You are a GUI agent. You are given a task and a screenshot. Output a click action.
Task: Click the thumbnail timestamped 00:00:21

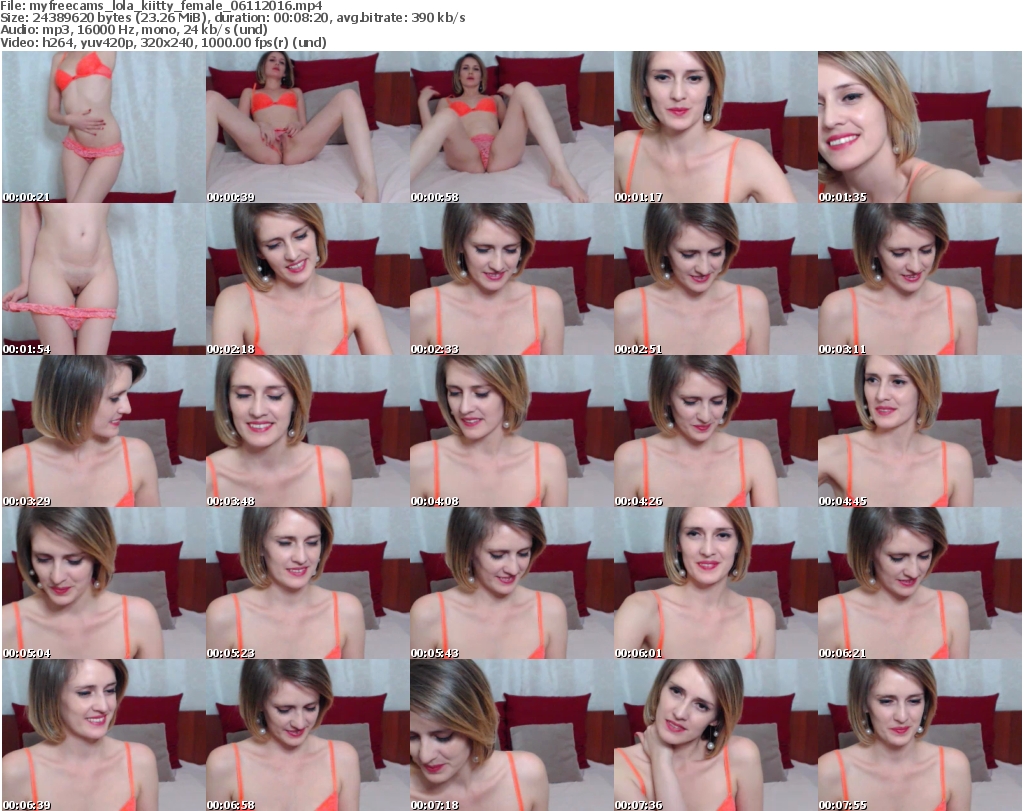click(103, 127)
